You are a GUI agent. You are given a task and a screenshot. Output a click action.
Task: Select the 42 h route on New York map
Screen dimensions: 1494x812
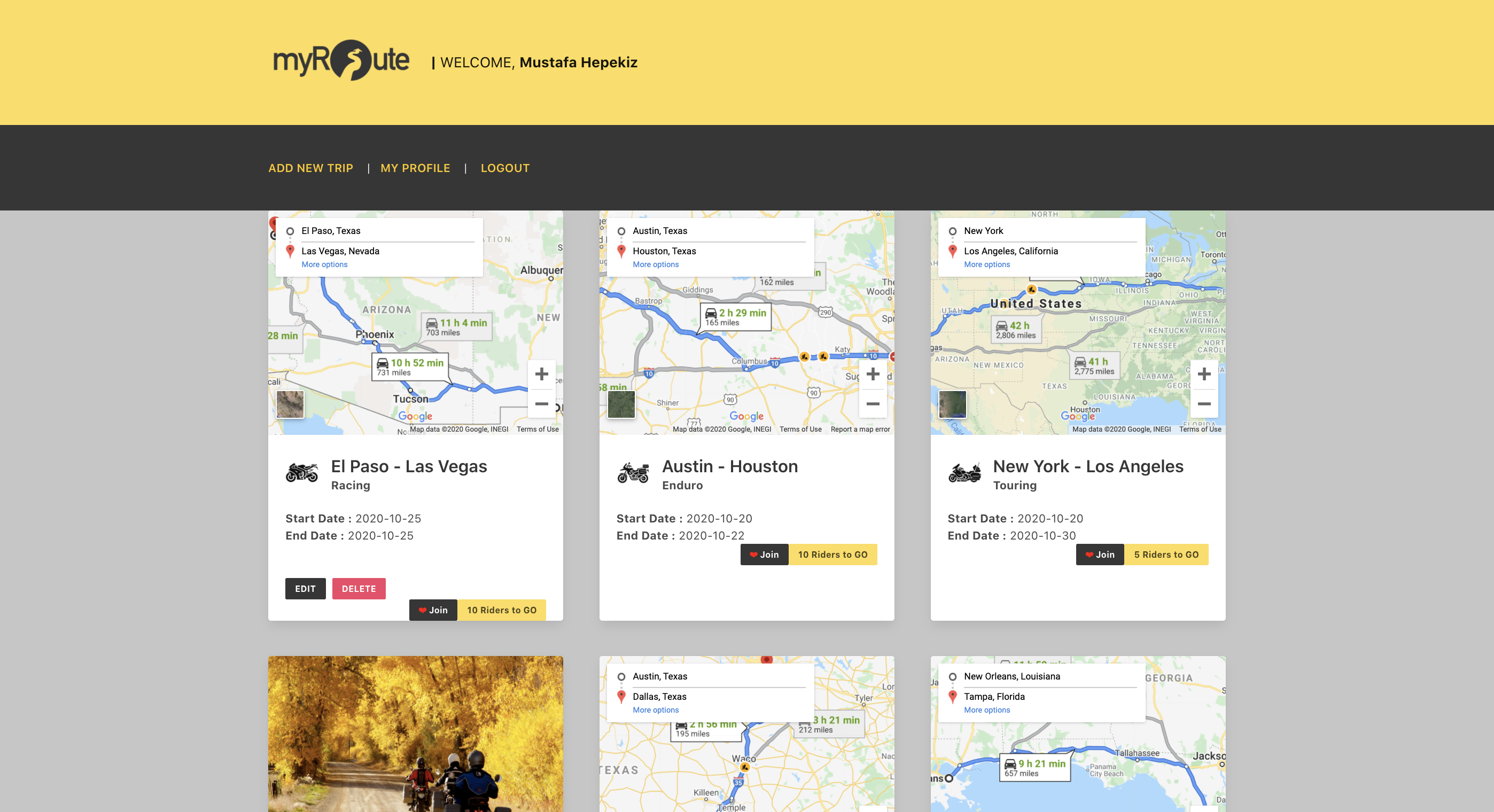1016,330
